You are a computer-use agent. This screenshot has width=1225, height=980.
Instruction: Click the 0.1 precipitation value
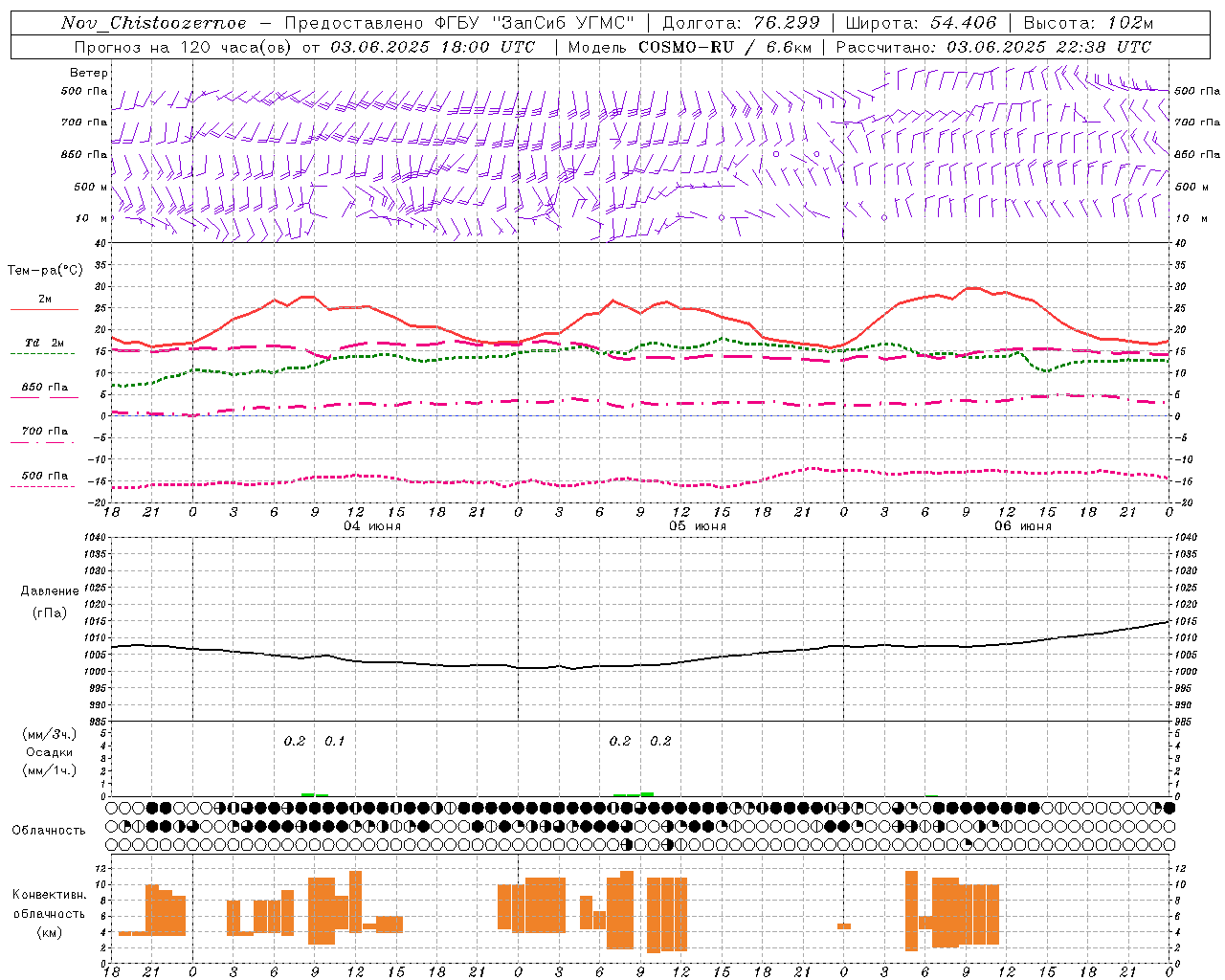coord(335,741)
